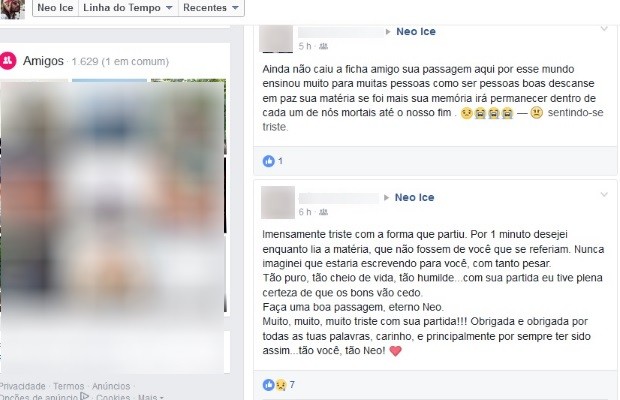Open the Privacidade footer link
The width and height of the screenshot is (620, 400).
point(23,386)
